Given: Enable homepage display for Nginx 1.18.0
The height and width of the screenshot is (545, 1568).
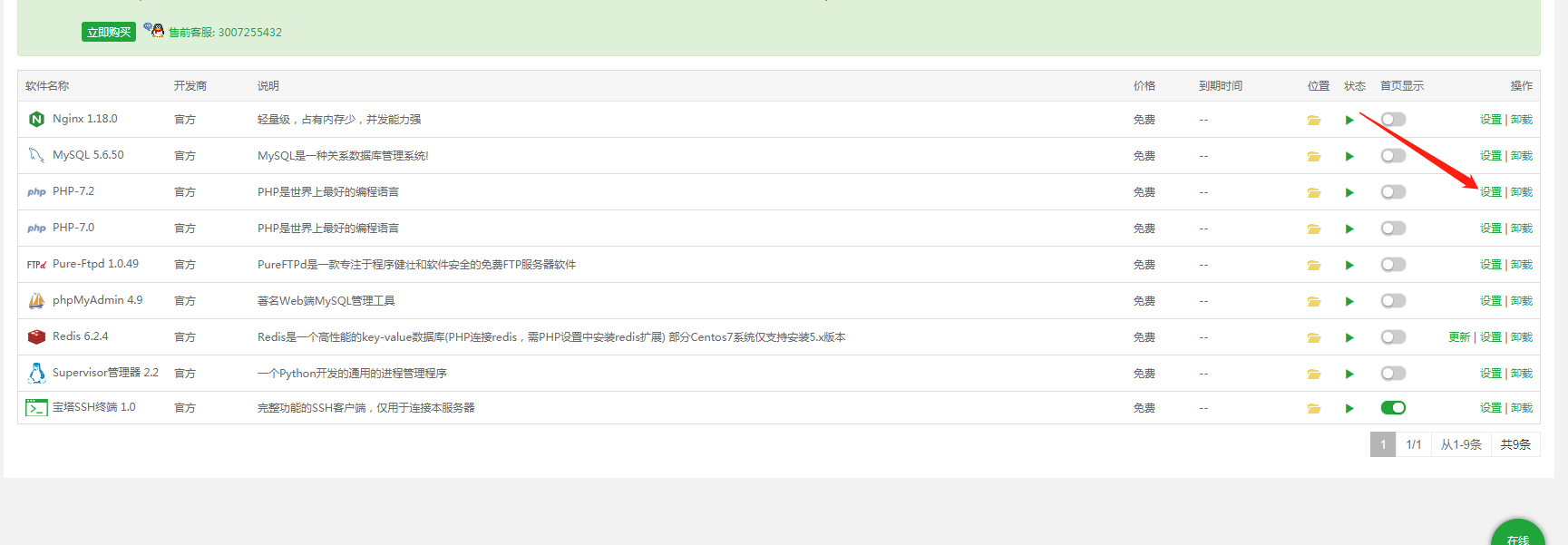Looking at the screenshot, I should [1393, 120].
